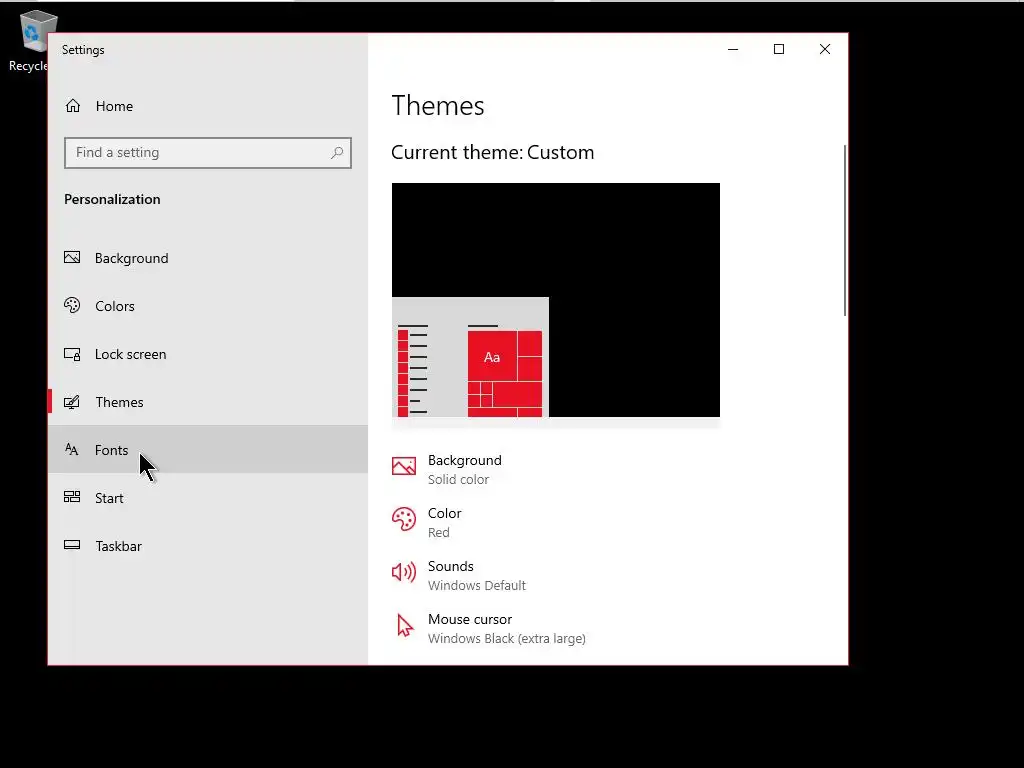Click the red Mouse cursor arrow icon
The height and width of the screenshot is (768, 1024).
(405, 626)
